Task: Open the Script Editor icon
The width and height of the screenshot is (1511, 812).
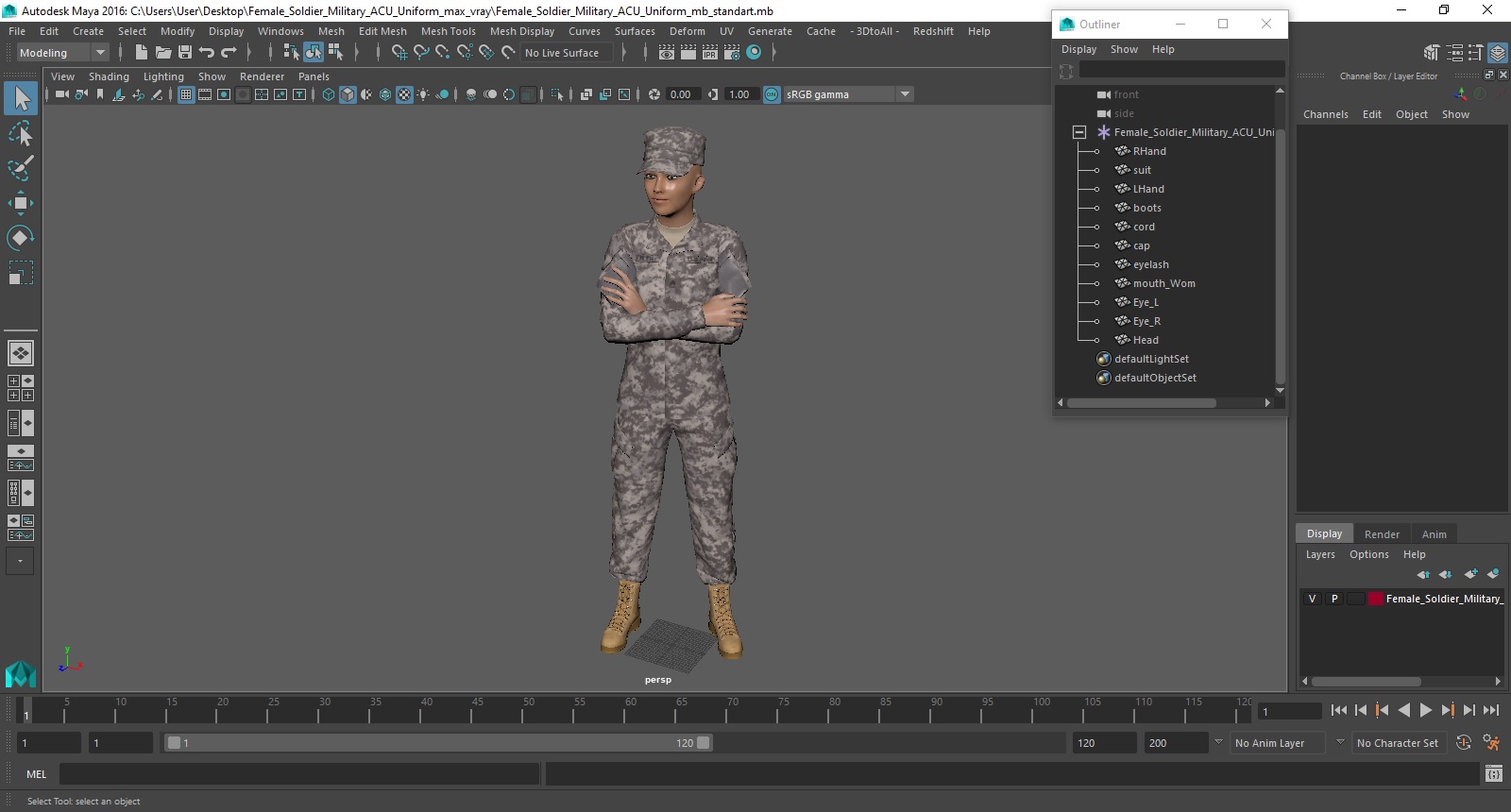Action: tap(1493, 774)
